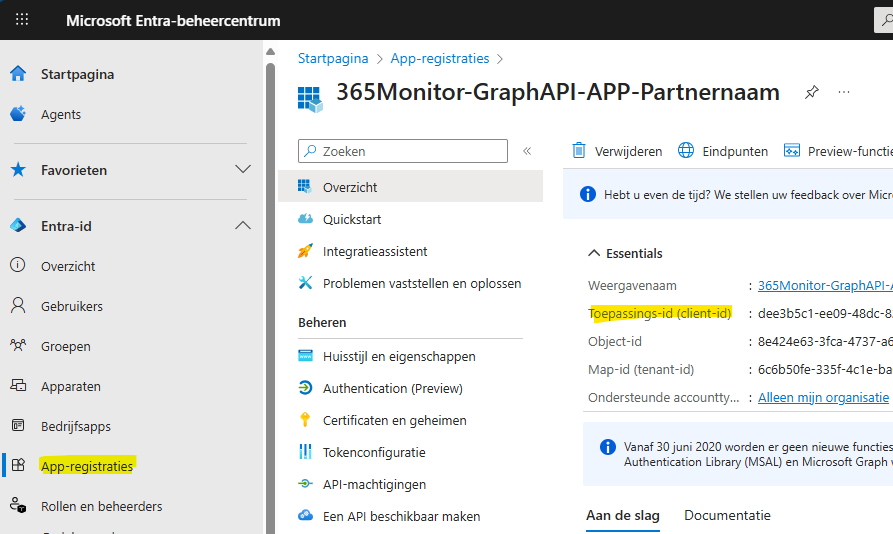The width and height of the screenshot is (893, 534).
Task: Click the Verwijderen trash can icon
Action: coord(579,150)
